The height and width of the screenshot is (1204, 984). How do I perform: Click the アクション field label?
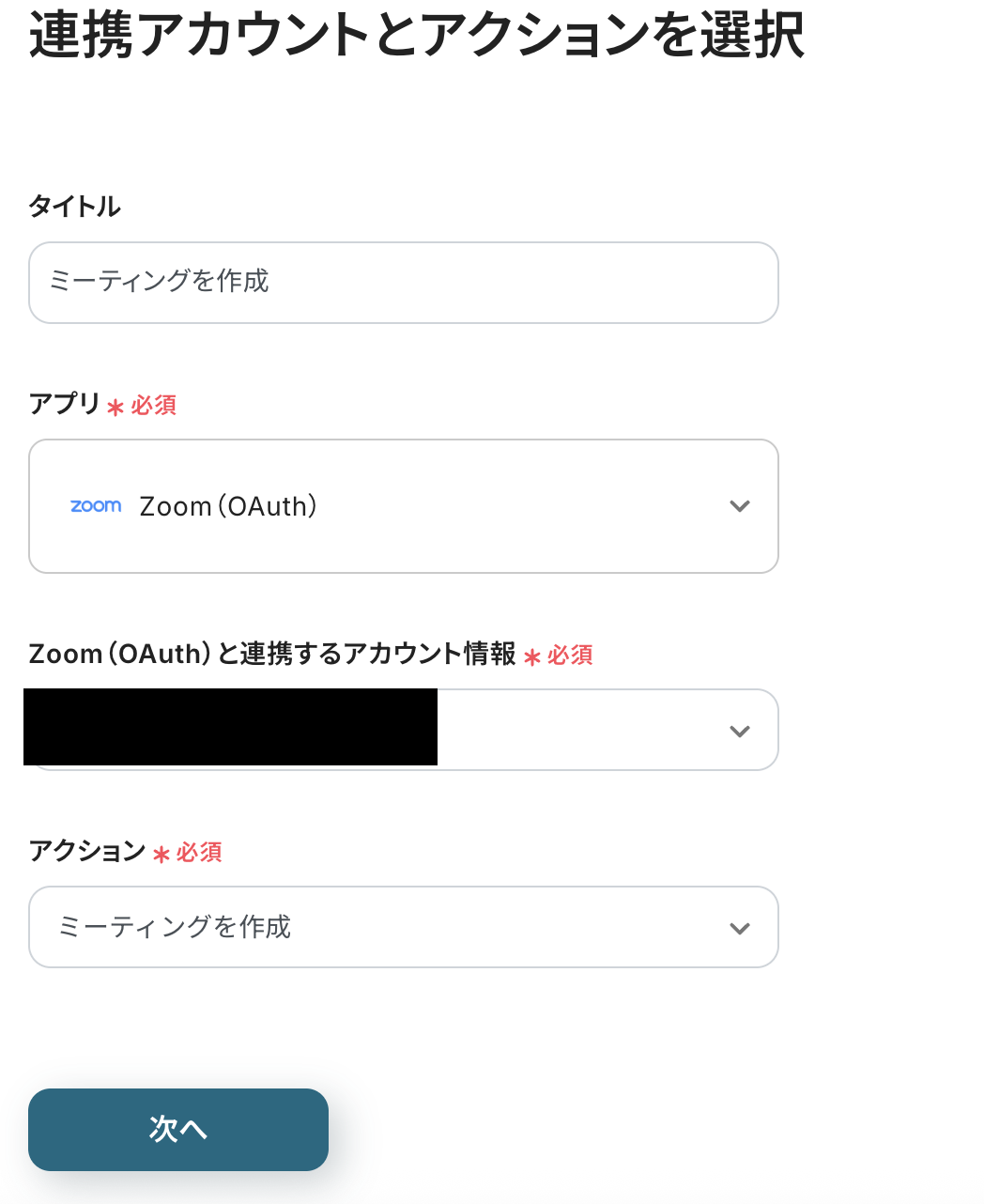(x=86, y=851)
